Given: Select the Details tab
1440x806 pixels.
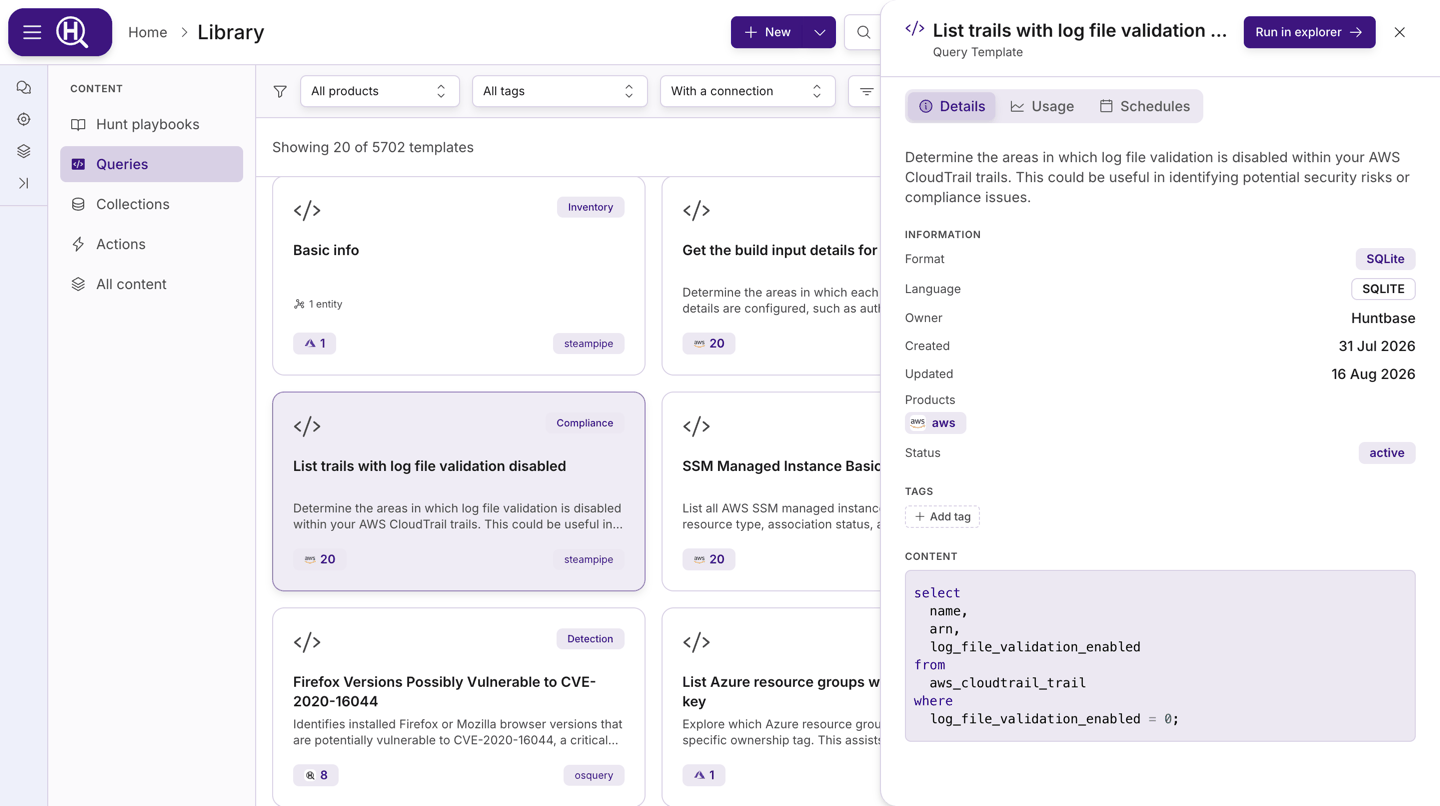Looking at the screenshot, I should point(952,106).
